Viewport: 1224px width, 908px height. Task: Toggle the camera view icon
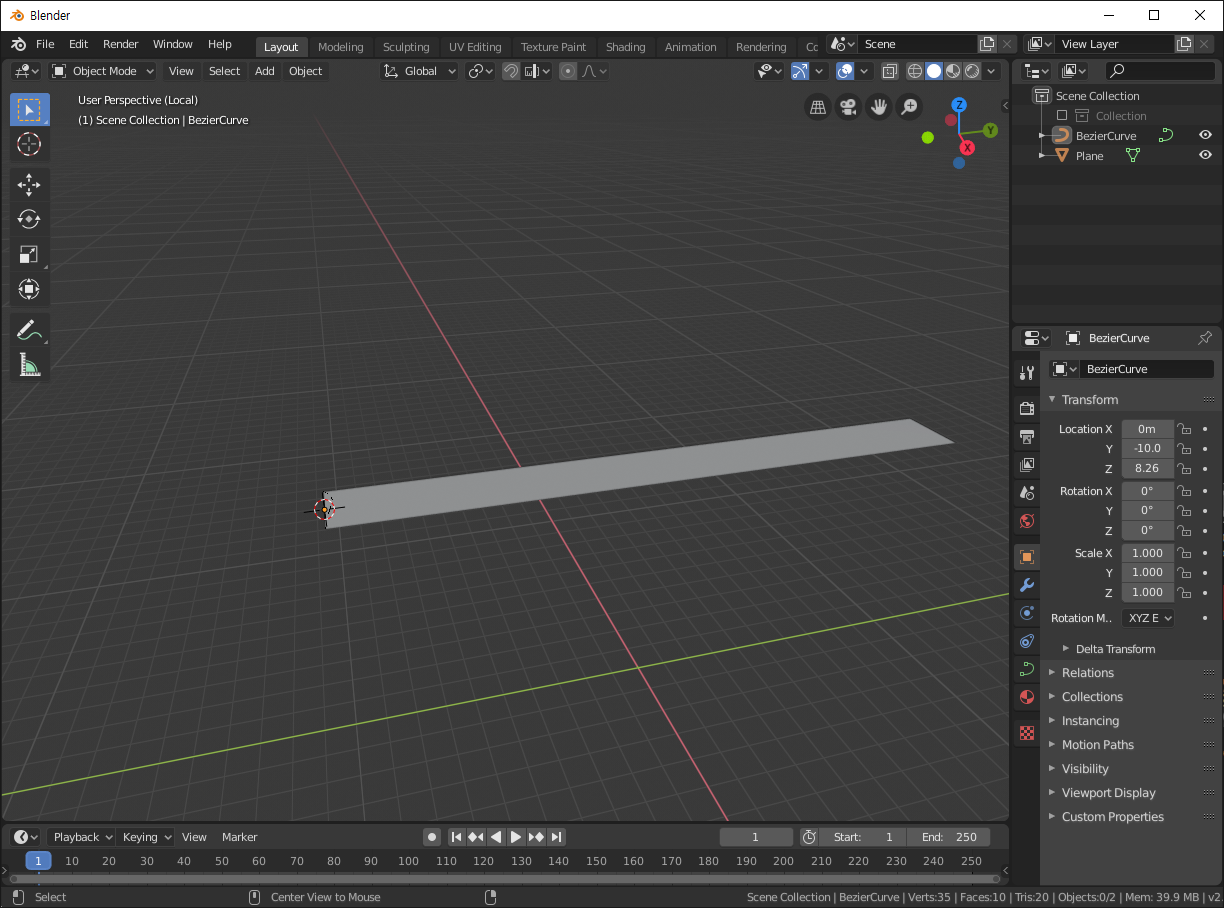[x=848, y=106]
